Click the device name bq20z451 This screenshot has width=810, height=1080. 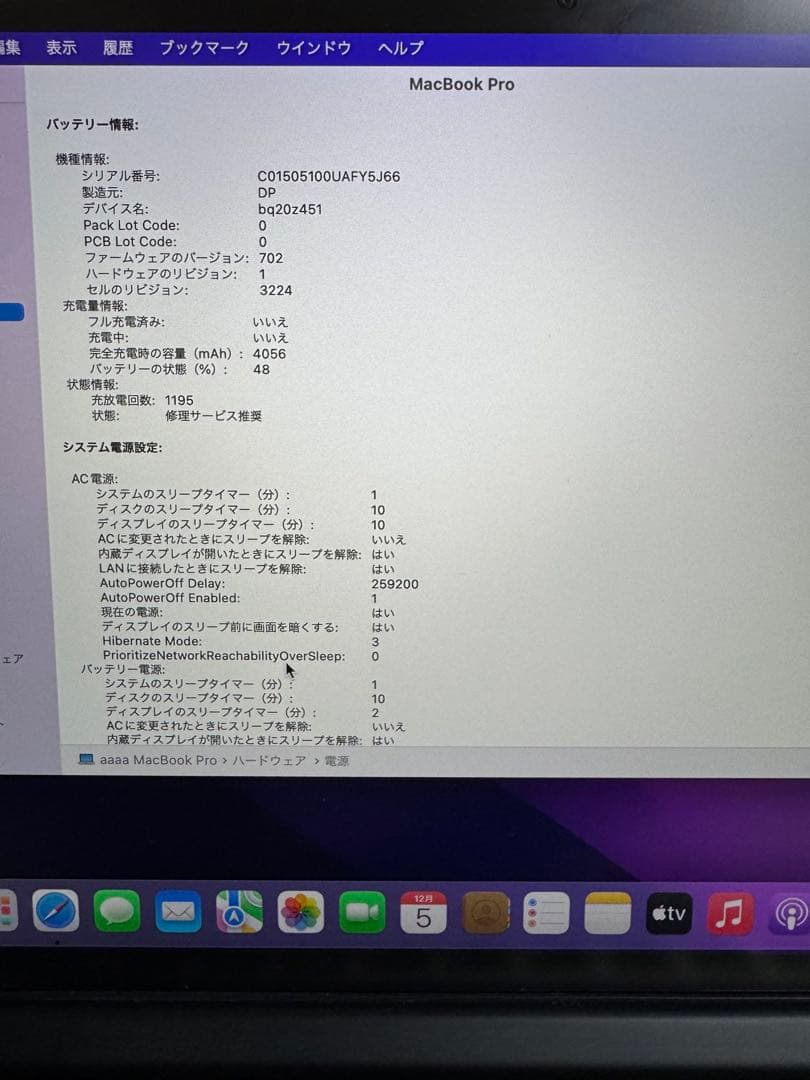pos(290,209)
